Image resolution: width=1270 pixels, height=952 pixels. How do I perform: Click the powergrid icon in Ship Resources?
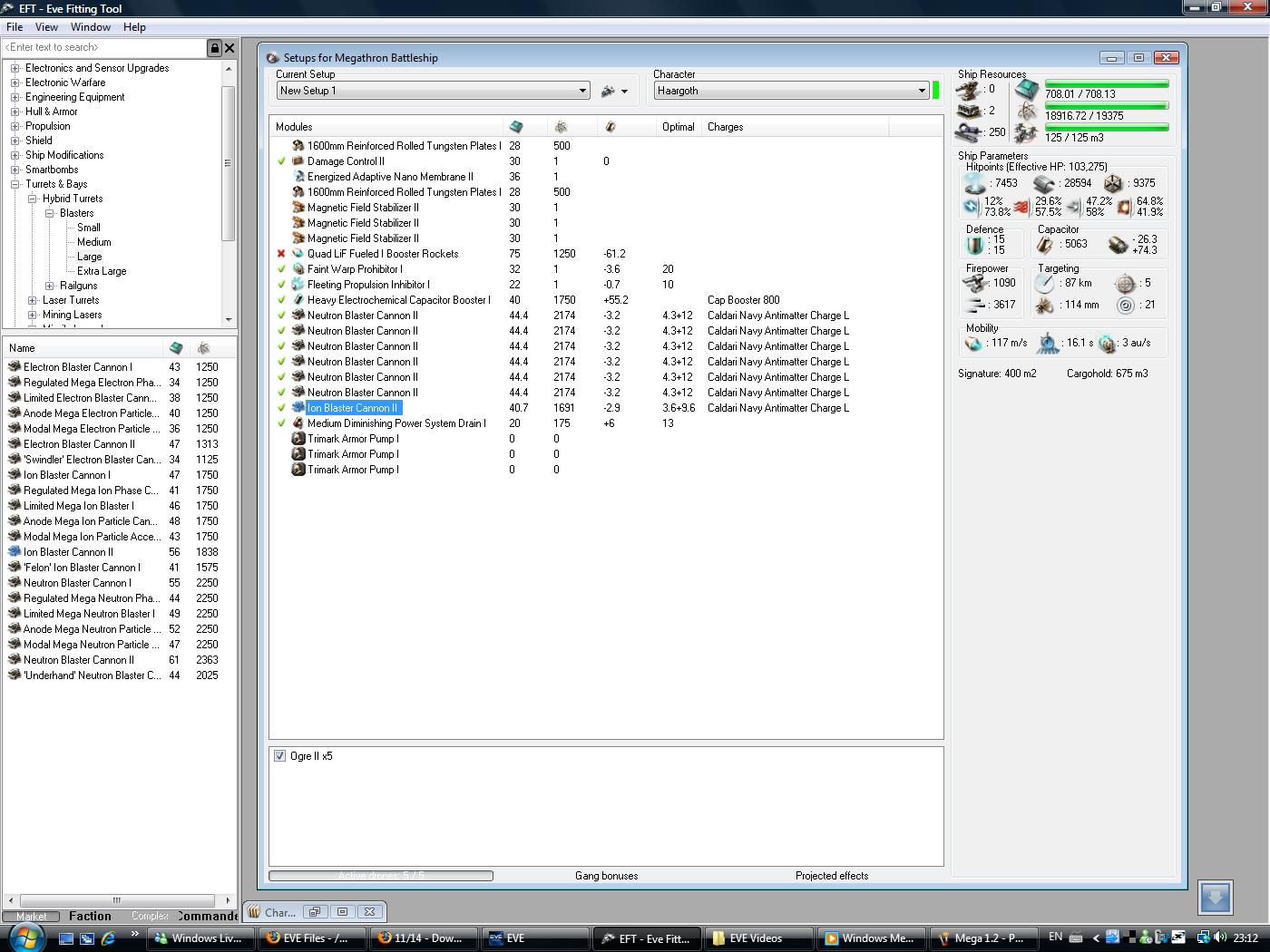click(1026, 112)
